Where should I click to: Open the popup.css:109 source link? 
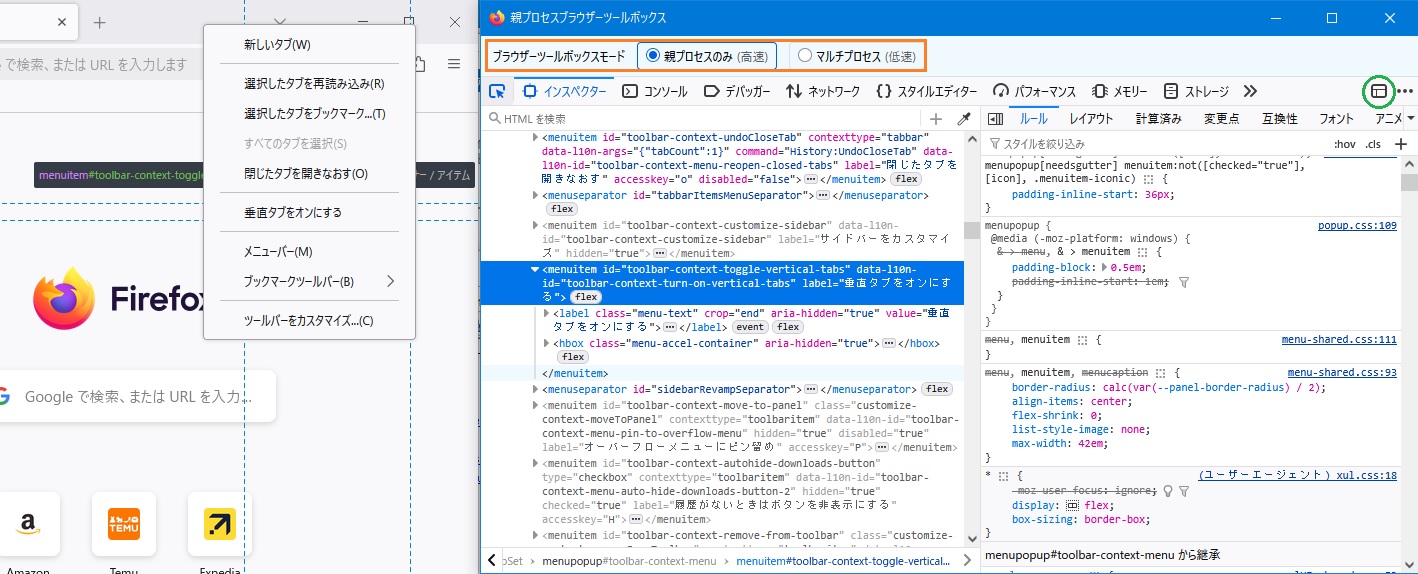coord(1356,226)
